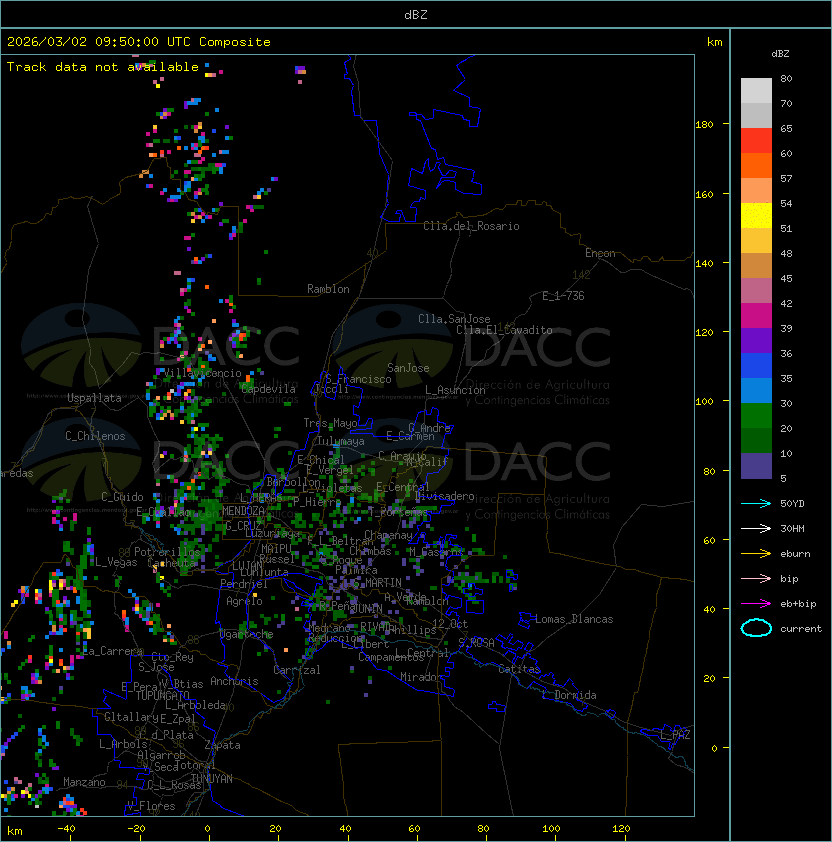832x842 pixels.
Task: Select the bright yellow dBZ legend swatch
Action: click(756, 215)
